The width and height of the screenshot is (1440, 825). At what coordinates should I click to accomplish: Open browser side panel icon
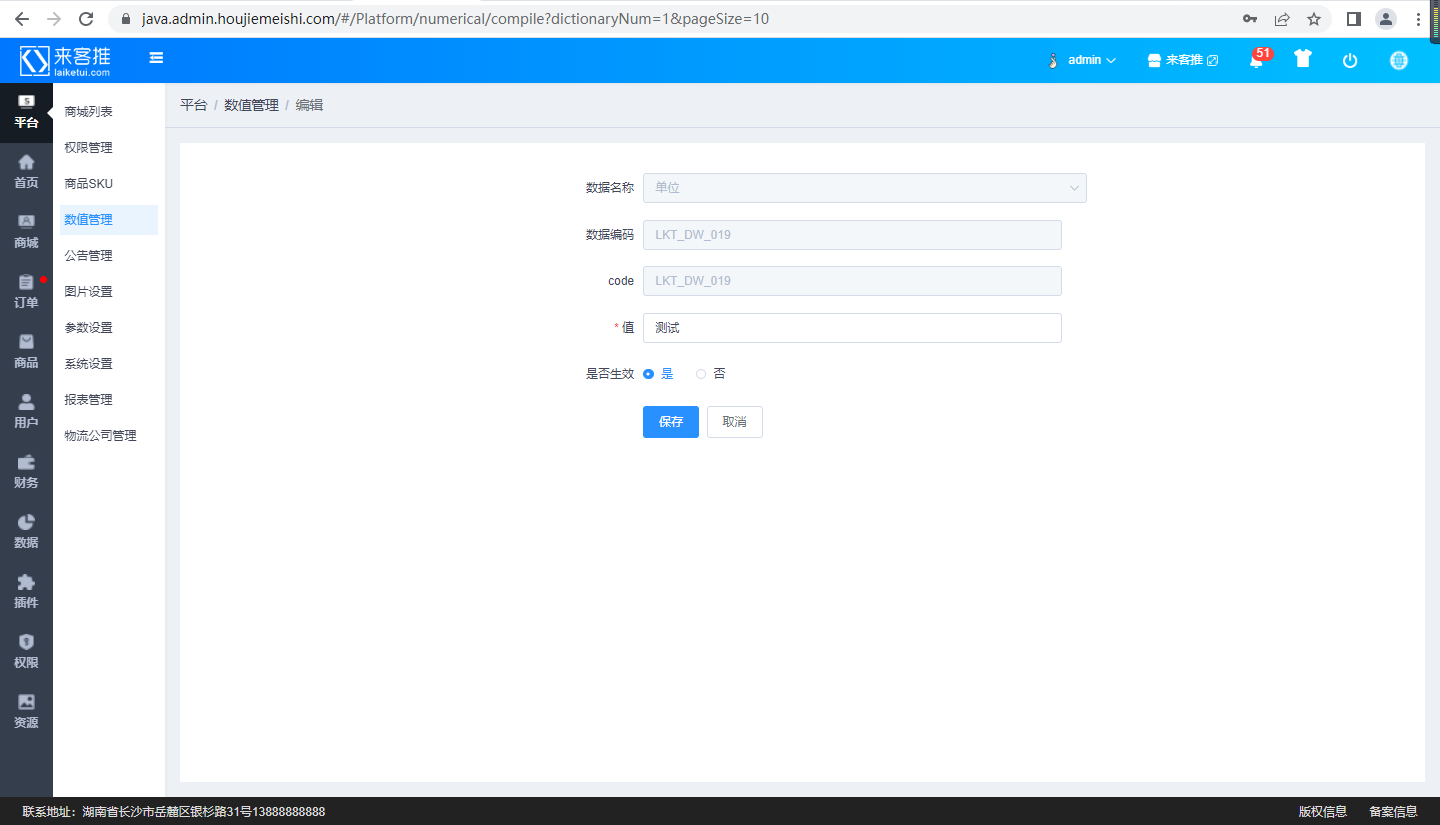tap(1354, 19)
